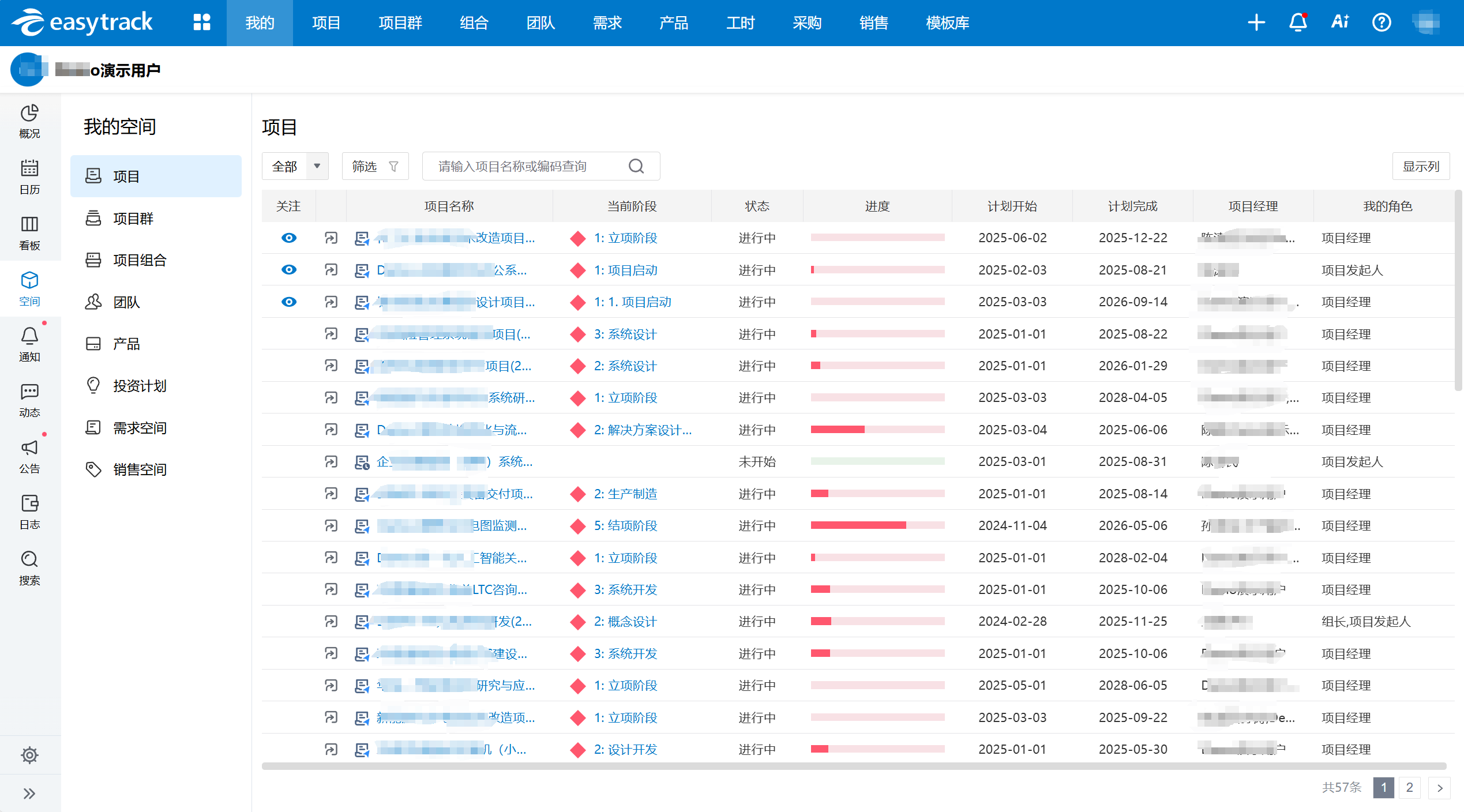
Task: Open the app grid launcher icon
Action: click(201, 22)
